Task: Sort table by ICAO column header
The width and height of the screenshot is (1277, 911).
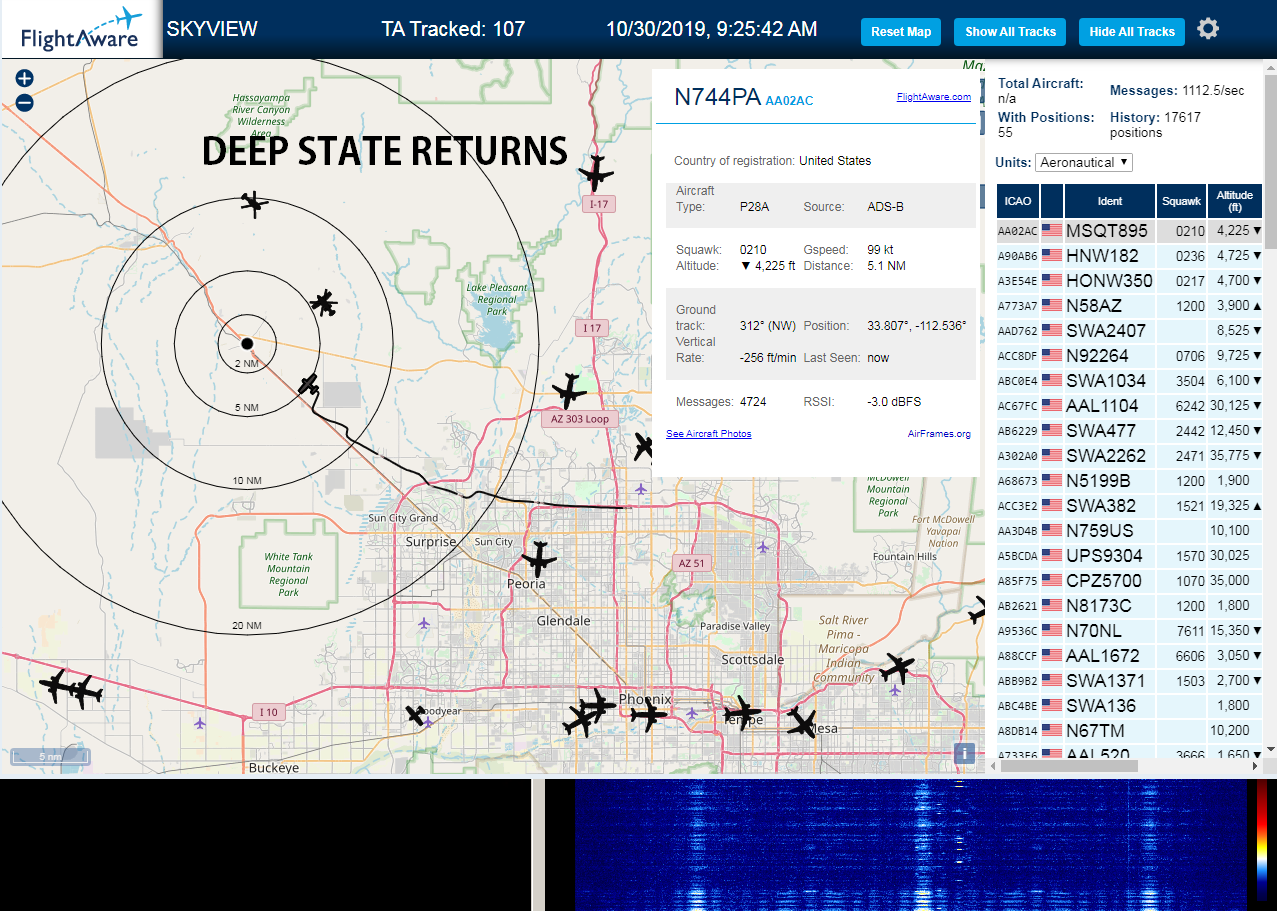Action: pyautogui.click(x=1017, y=201)
